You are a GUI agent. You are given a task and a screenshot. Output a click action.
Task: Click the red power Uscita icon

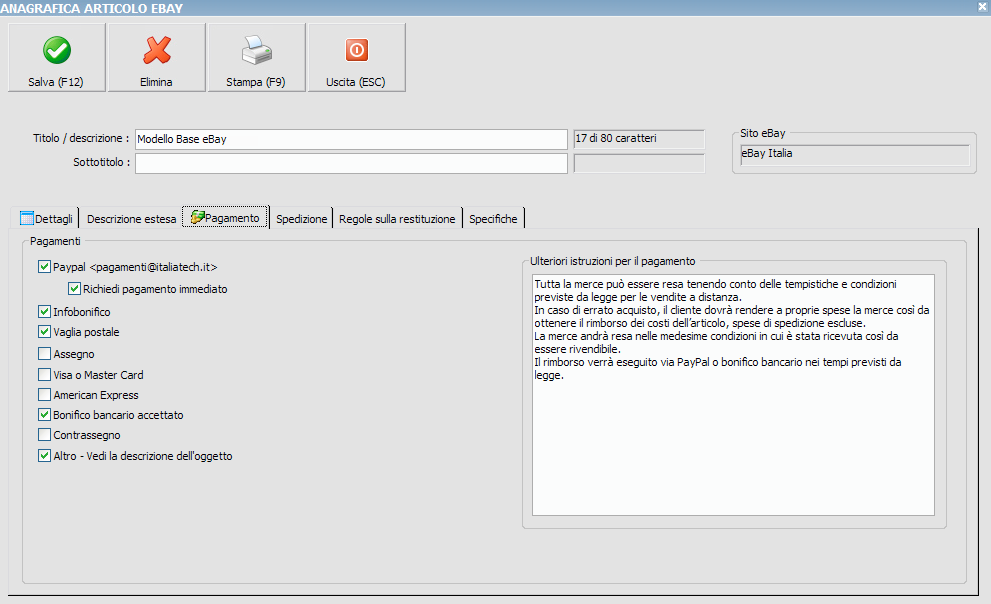point(356,50)
